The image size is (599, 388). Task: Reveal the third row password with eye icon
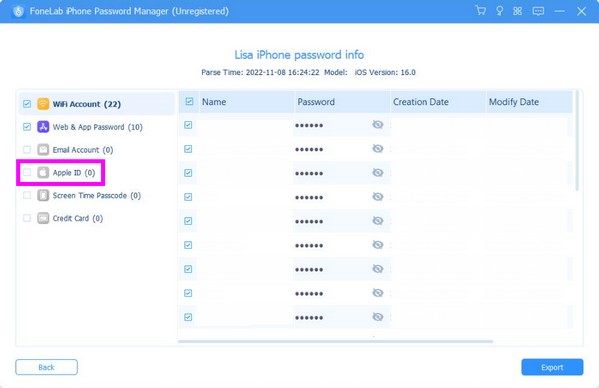[377, 173]
